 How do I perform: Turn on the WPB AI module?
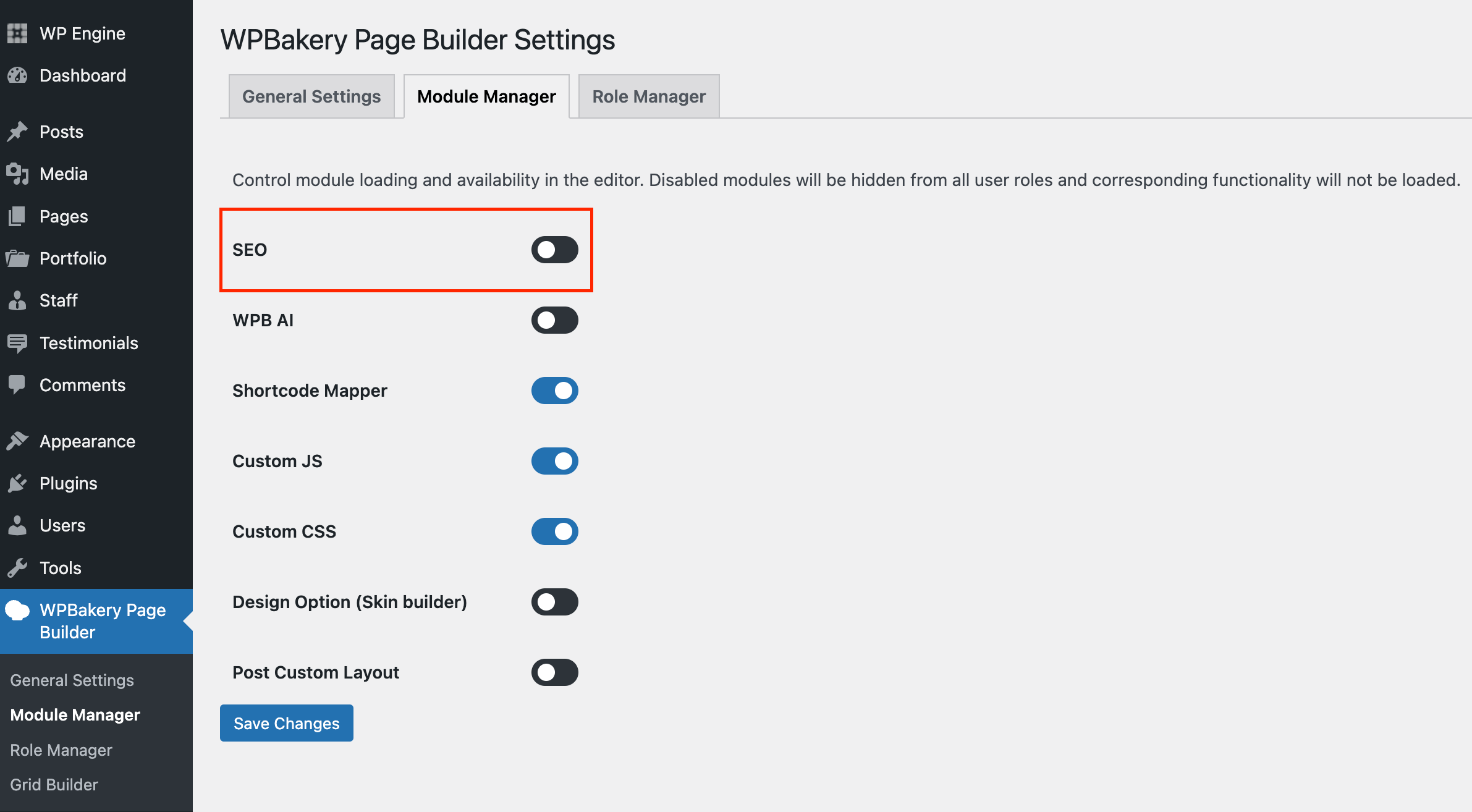[x=555, y=320]
